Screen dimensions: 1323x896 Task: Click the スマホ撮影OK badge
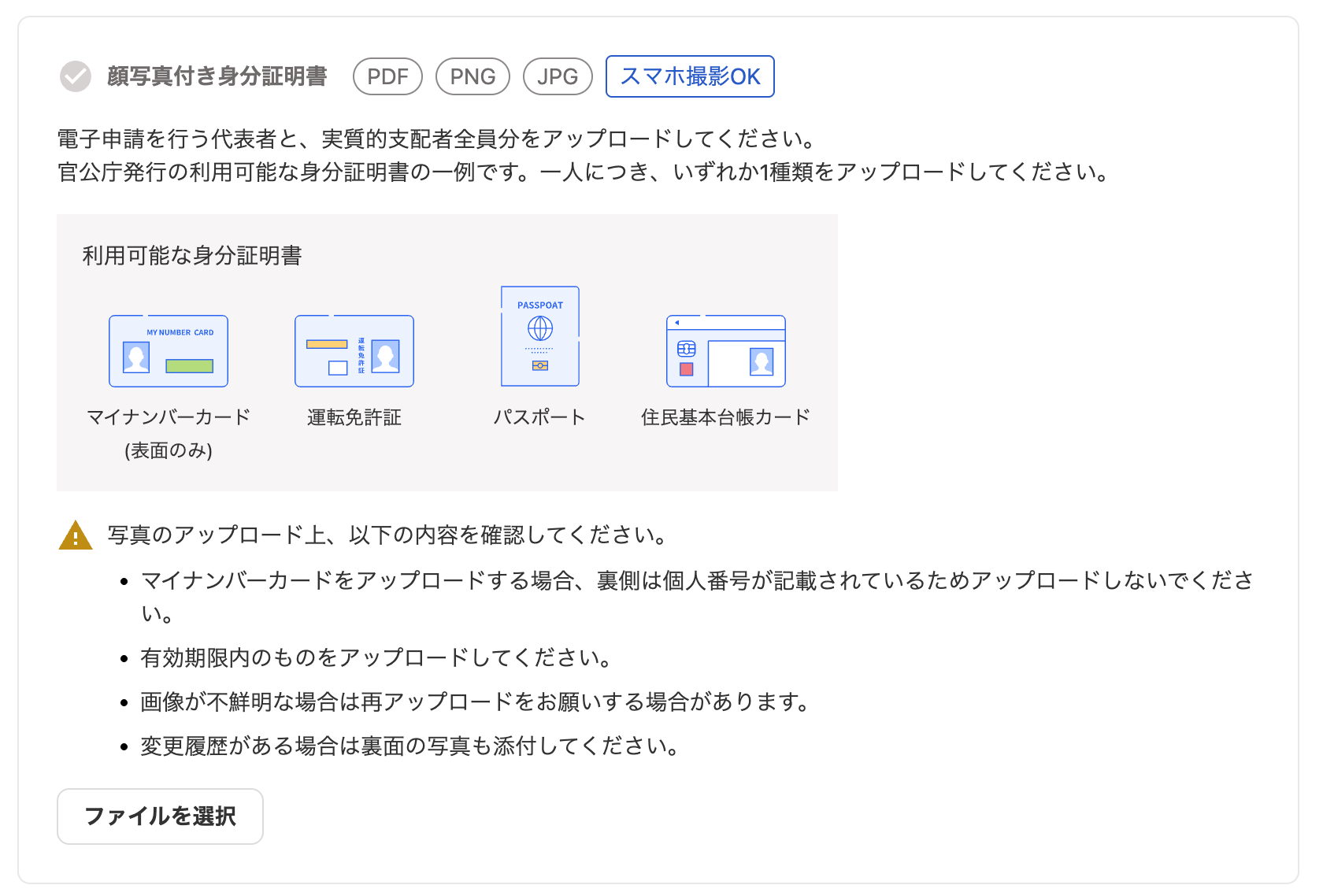click(x=690, y=76)
